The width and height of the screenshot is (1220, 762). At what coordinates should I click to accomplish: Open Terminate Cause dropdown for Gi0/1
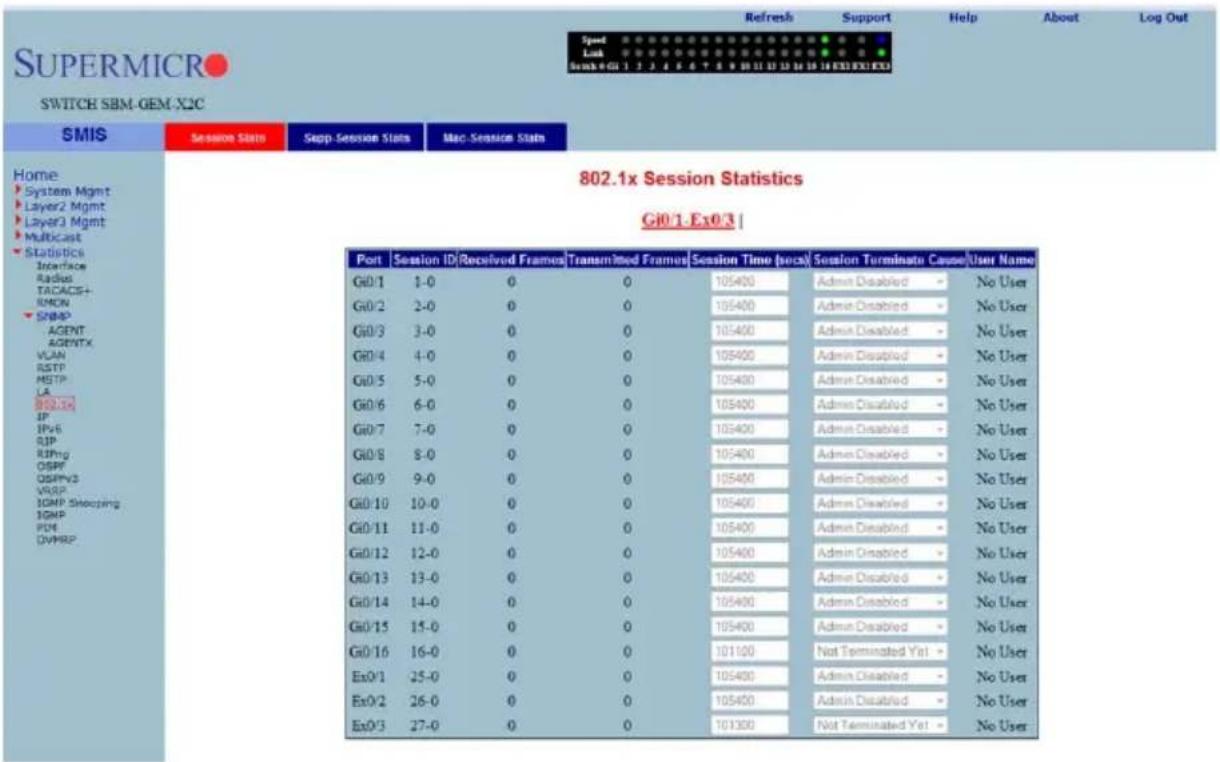[879, 282]
